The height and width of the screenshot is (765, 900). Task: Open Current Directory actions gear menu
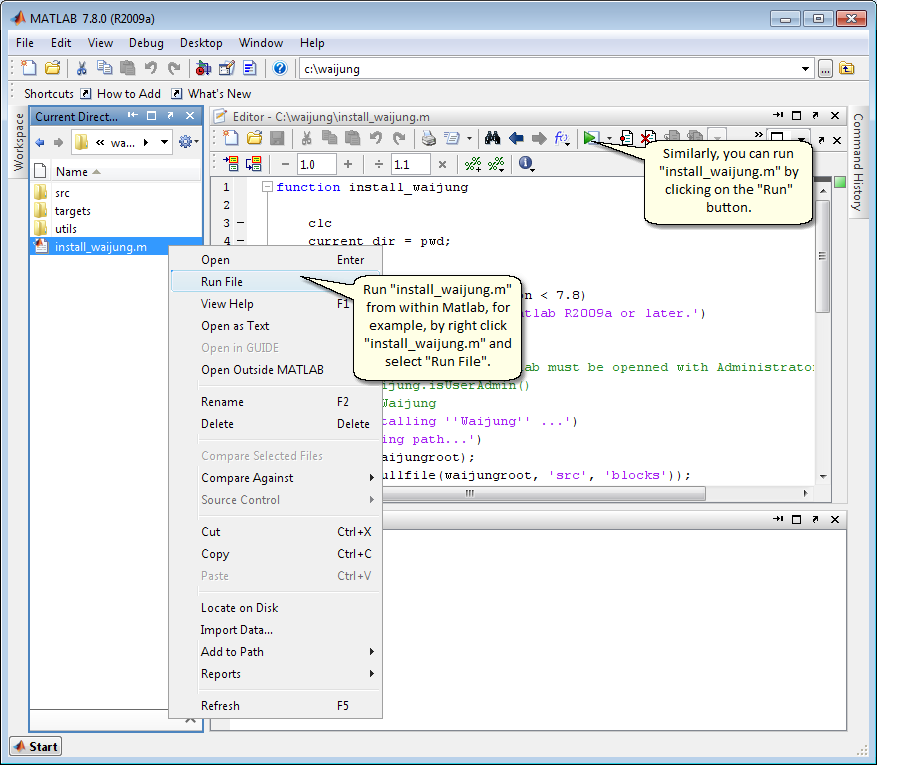188,142
